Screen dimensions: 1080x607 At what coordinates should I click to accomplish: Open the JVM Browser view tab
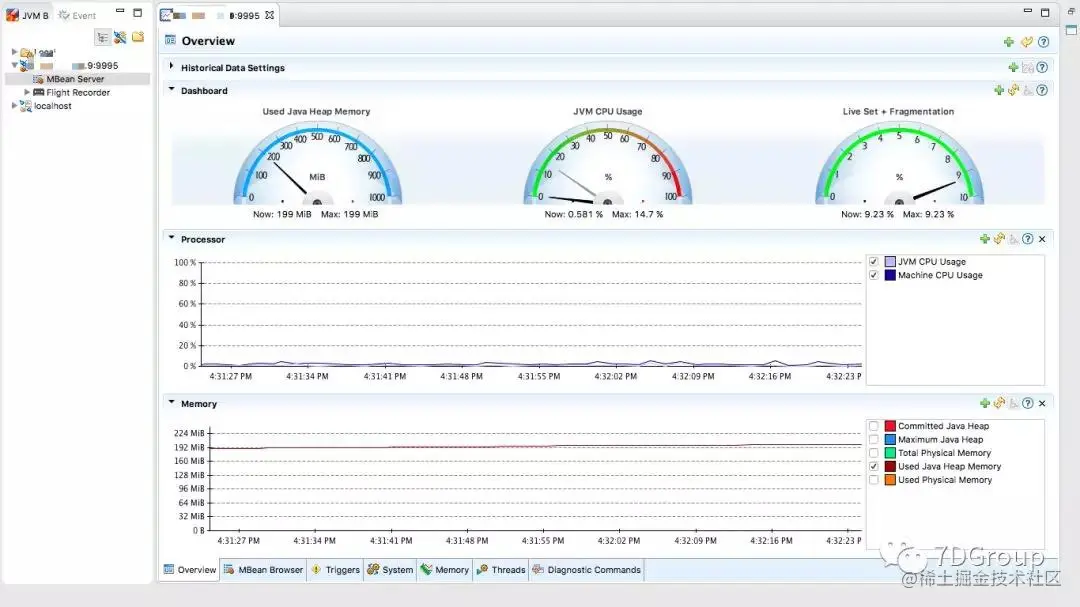coord(28,15)
